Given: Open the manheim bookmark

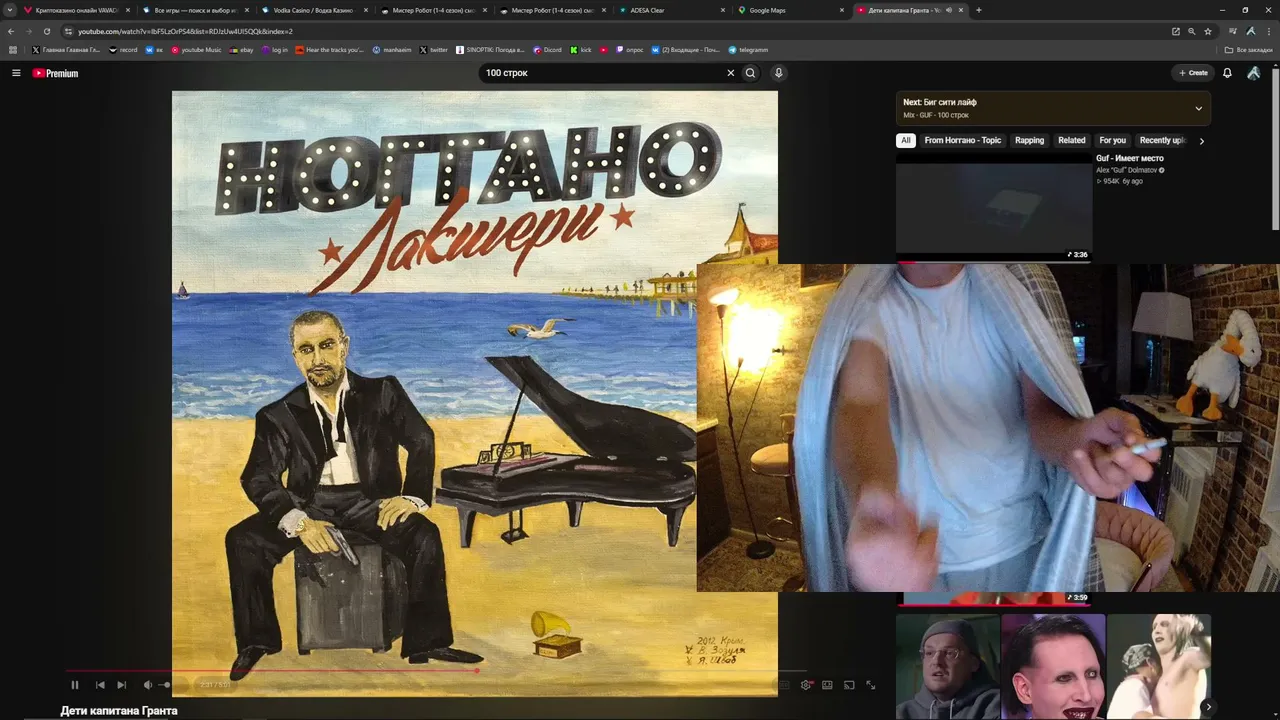Looking at the screenshot, I should [x=391, y=50].
